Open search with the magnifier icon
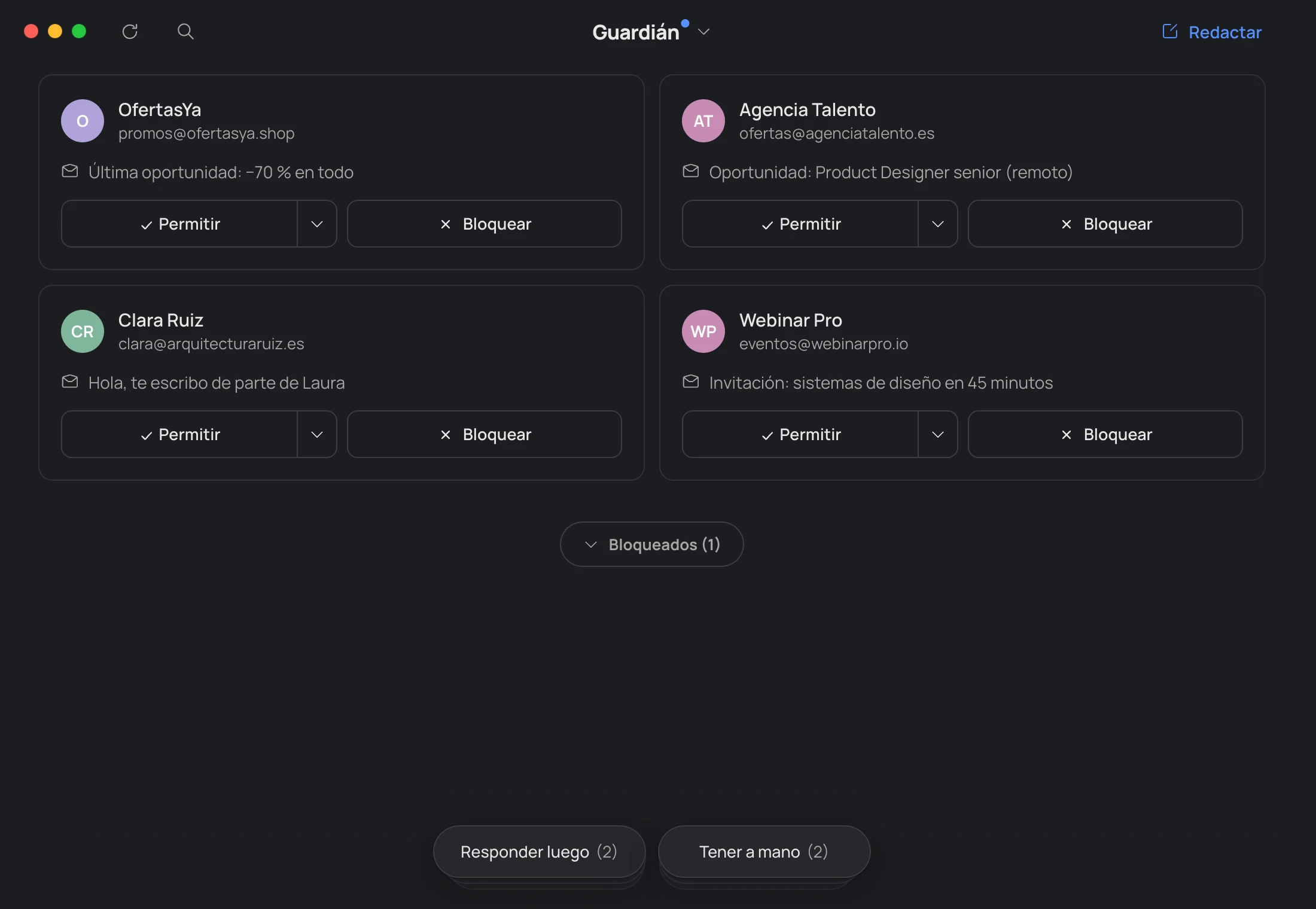This screenshot has height=909, width=1316. point(185,31)
